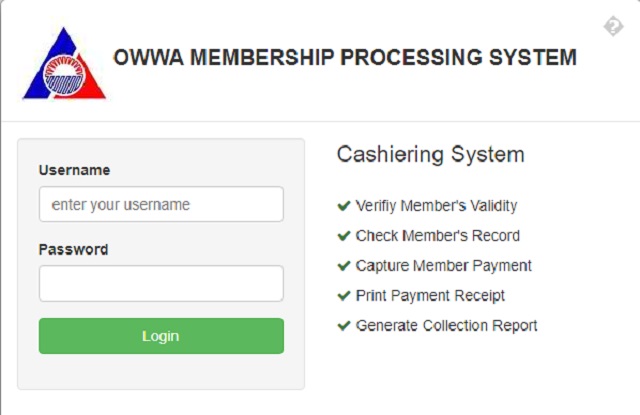Viewport: 640px width, 415px height.
Task: Click checkmark beside Verifiy Member's Validity
Action: (344, 206)
